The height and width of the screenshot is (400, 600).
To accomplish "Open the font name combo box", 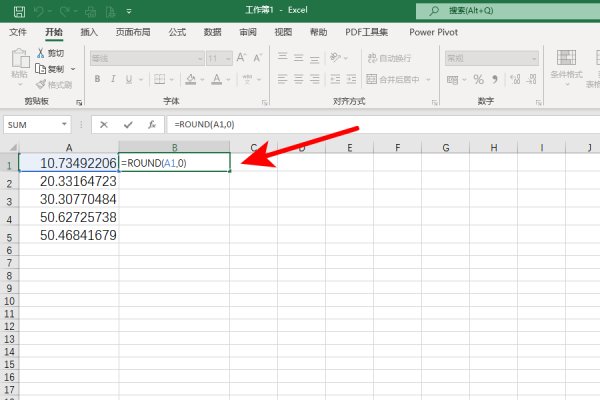I will pyautogui.click(x=147, y=59).
